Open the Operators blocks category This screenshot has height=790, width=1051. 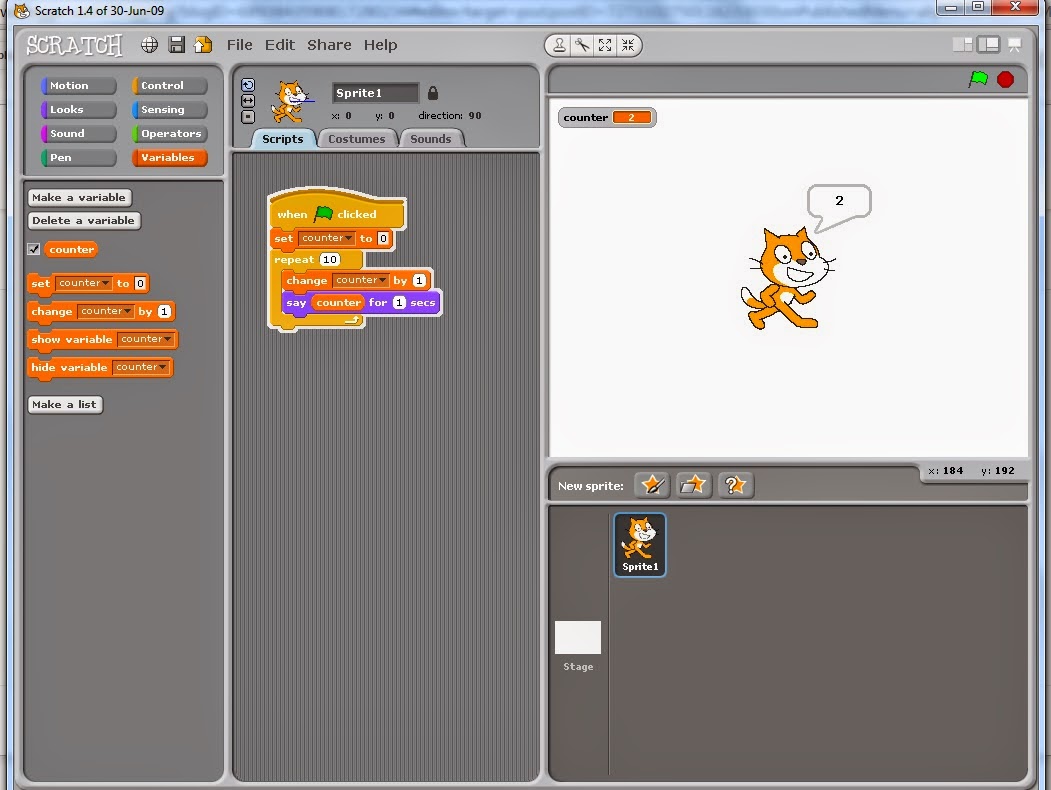tap(170, 134)
